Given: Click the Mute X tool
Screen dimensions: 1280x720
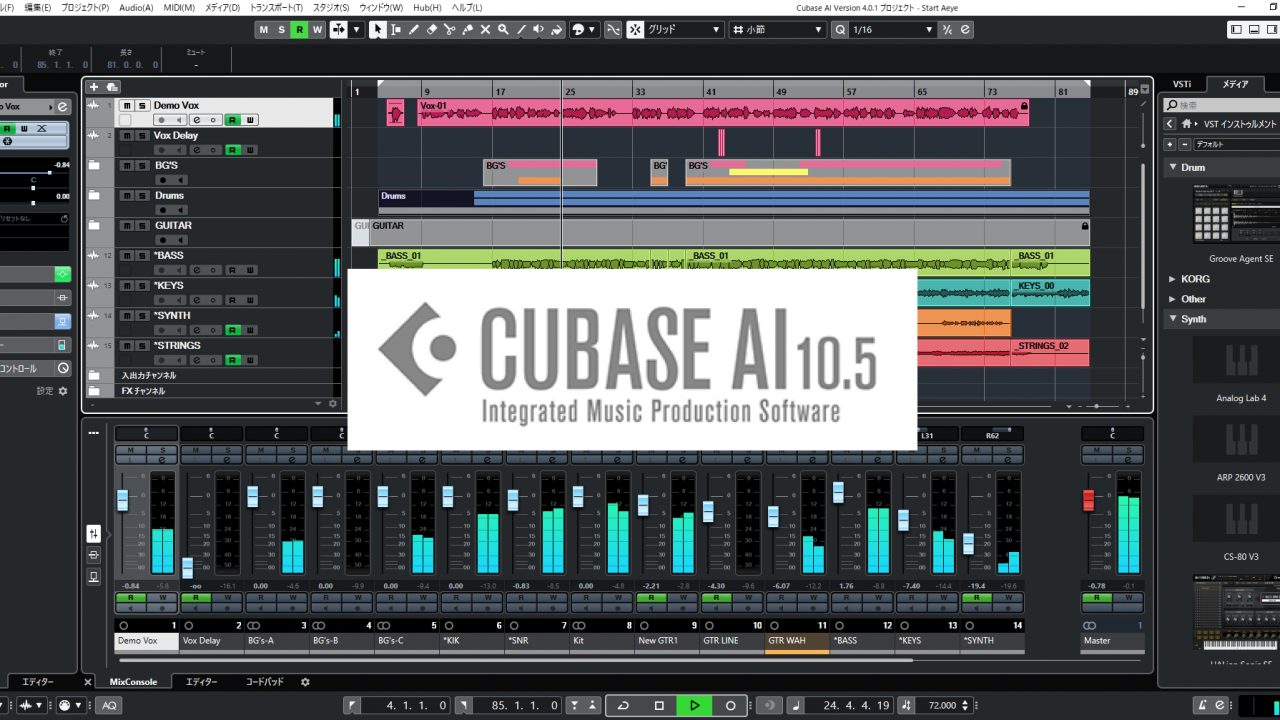Looking at the screenshot, I should 485,30.
